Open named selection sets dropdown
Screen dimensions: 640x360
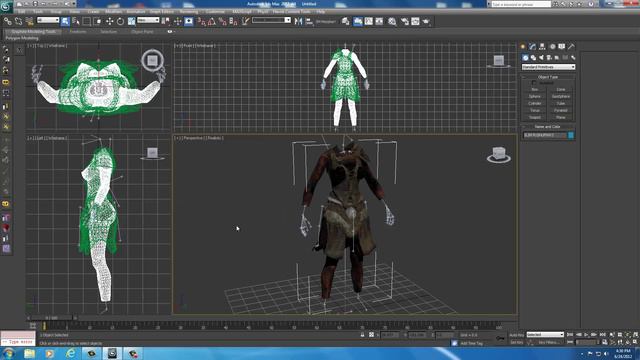(271, 20)
